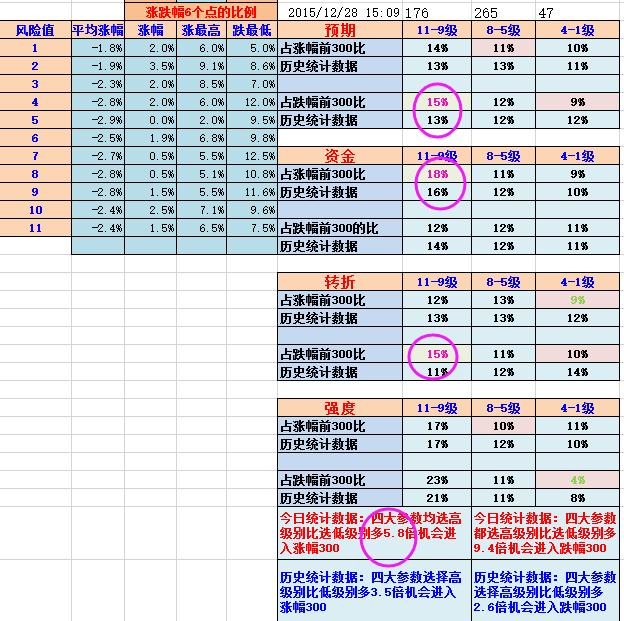Click the red note mentioning 5.8倍
This screenshot has width=624, height=621.
(x=374, y=533)
